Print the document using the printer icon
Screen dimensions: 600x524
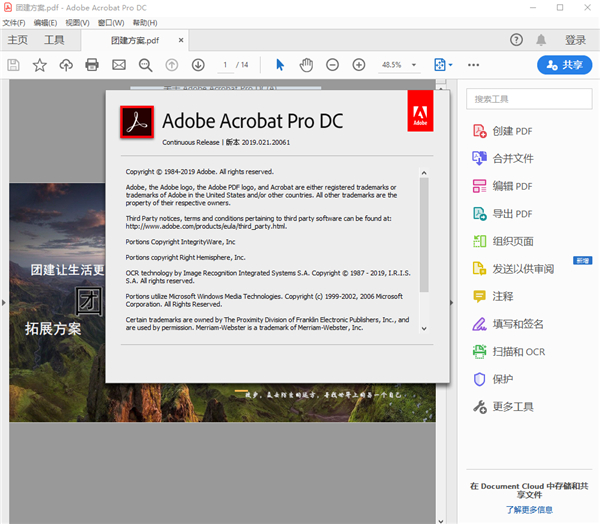(92, 65)
